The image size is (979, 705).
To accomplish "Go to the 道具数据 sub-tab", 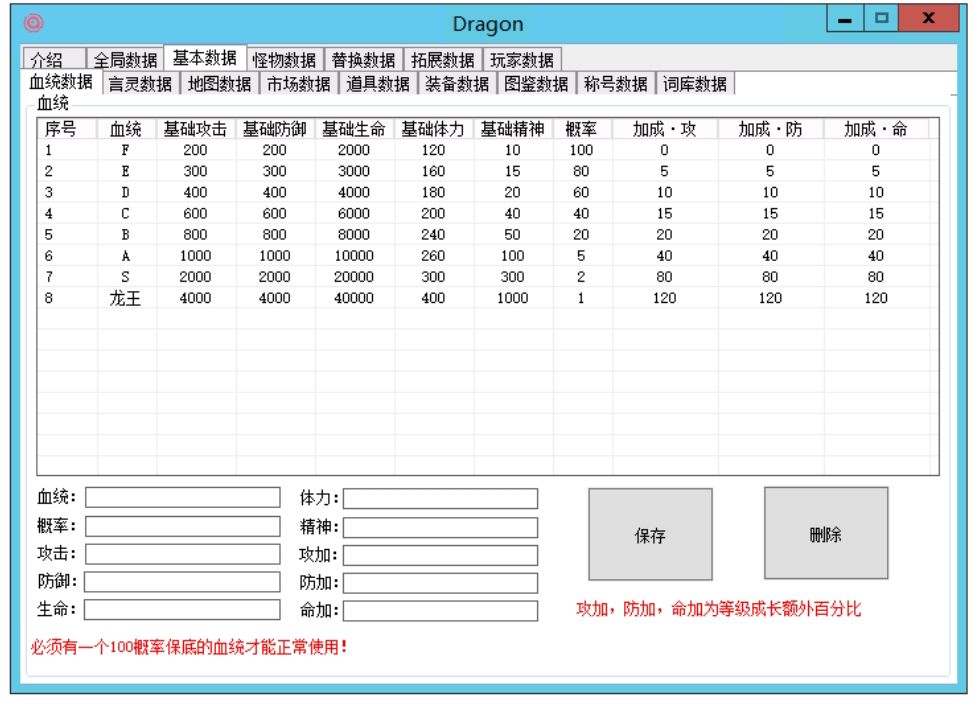I will (x=378, y=84).
